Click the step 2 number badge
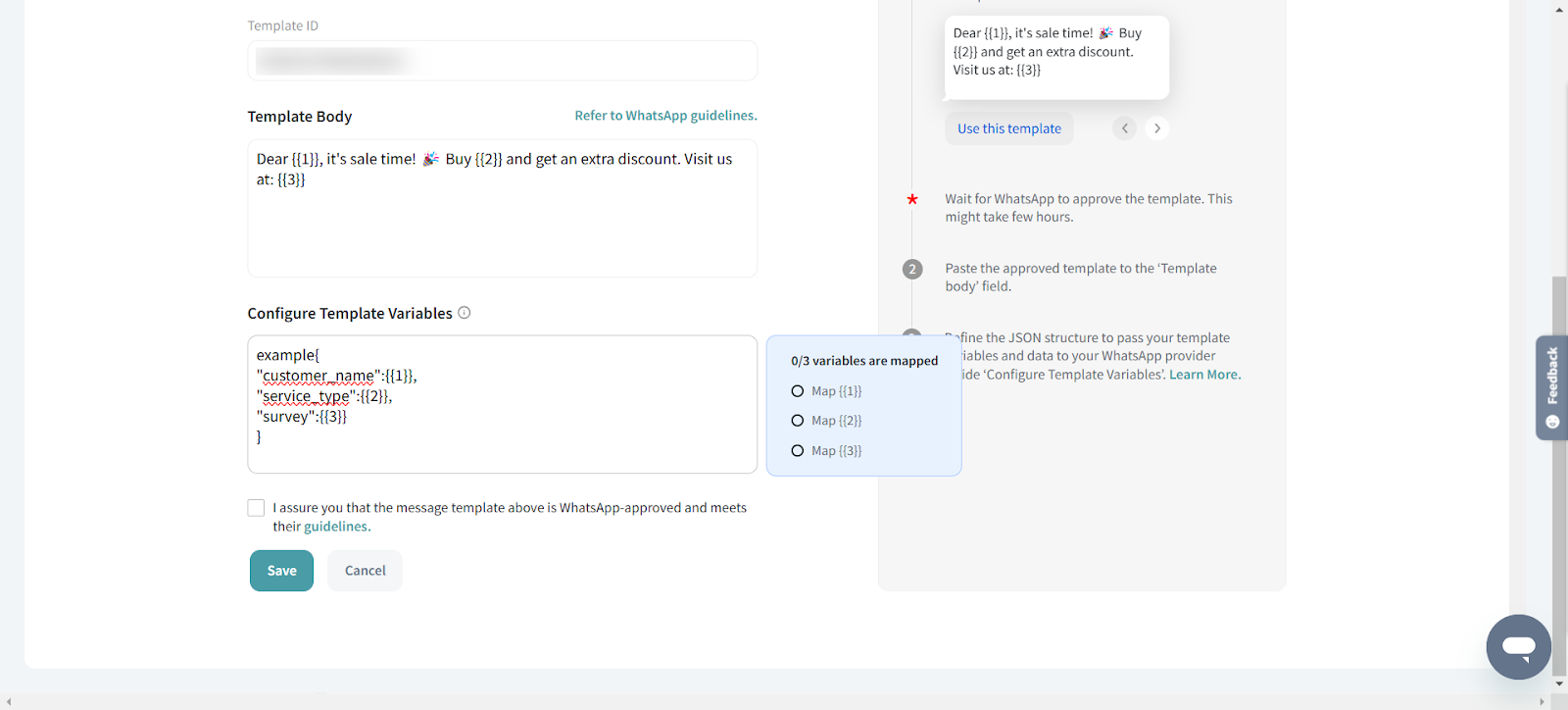 click(x=912, y=269)
